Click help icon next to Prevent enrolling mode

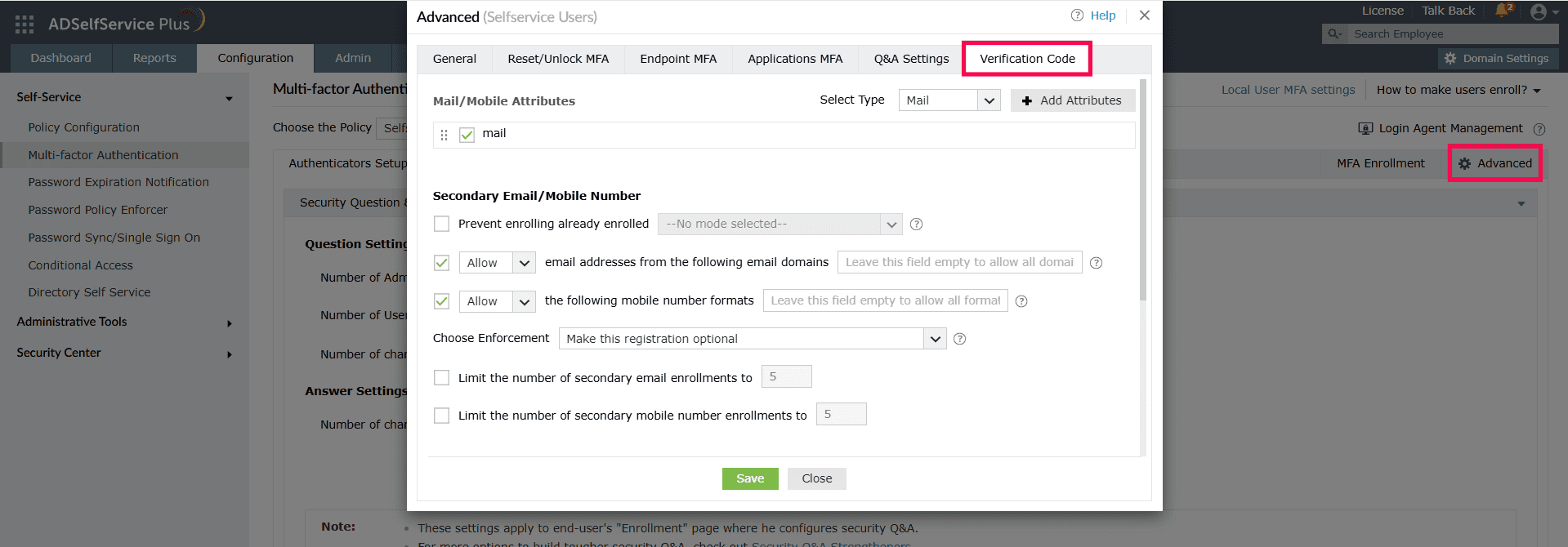coord(917,224)
